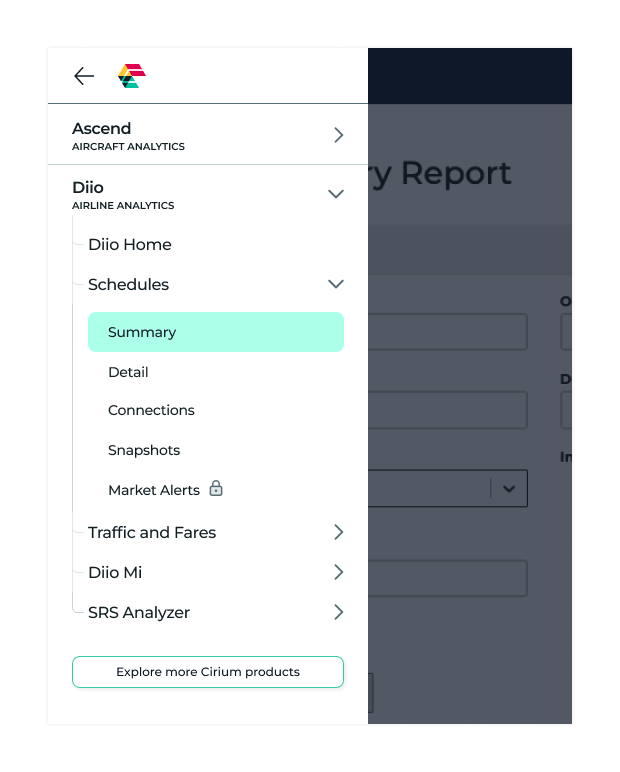620x772 pixels.
Task: Click the lock icon beside Market Alerts
Action: click(x=216, y=489)
